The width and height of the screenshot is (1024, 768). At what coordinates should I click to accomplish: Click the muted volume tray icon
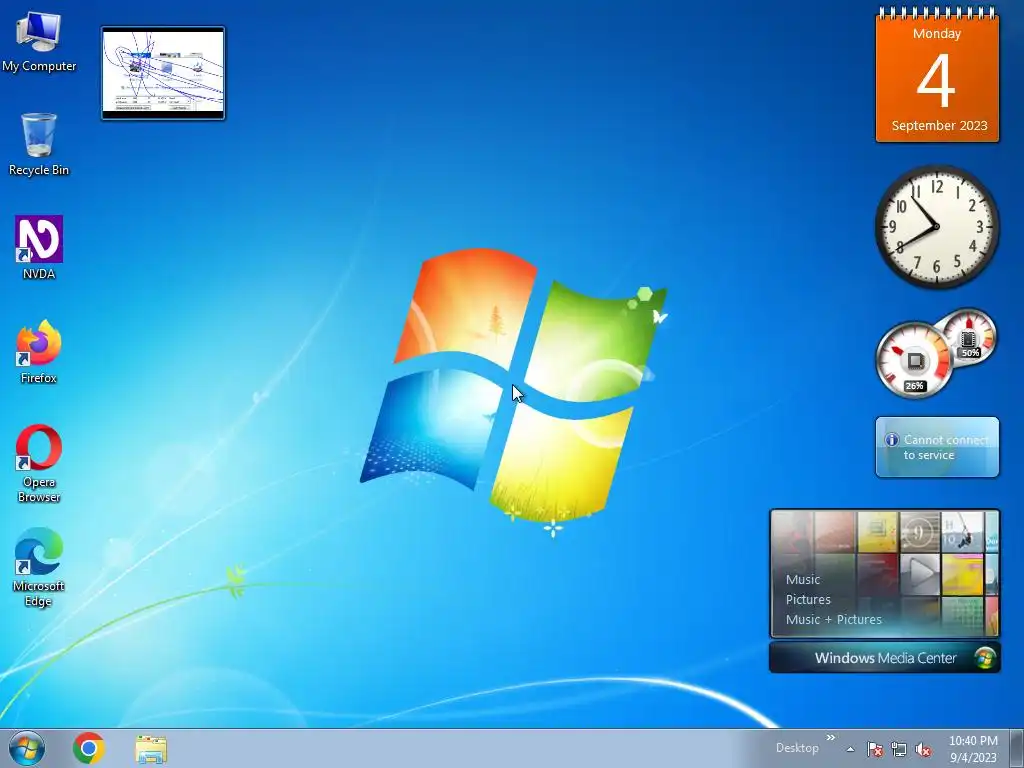(923, 749)
